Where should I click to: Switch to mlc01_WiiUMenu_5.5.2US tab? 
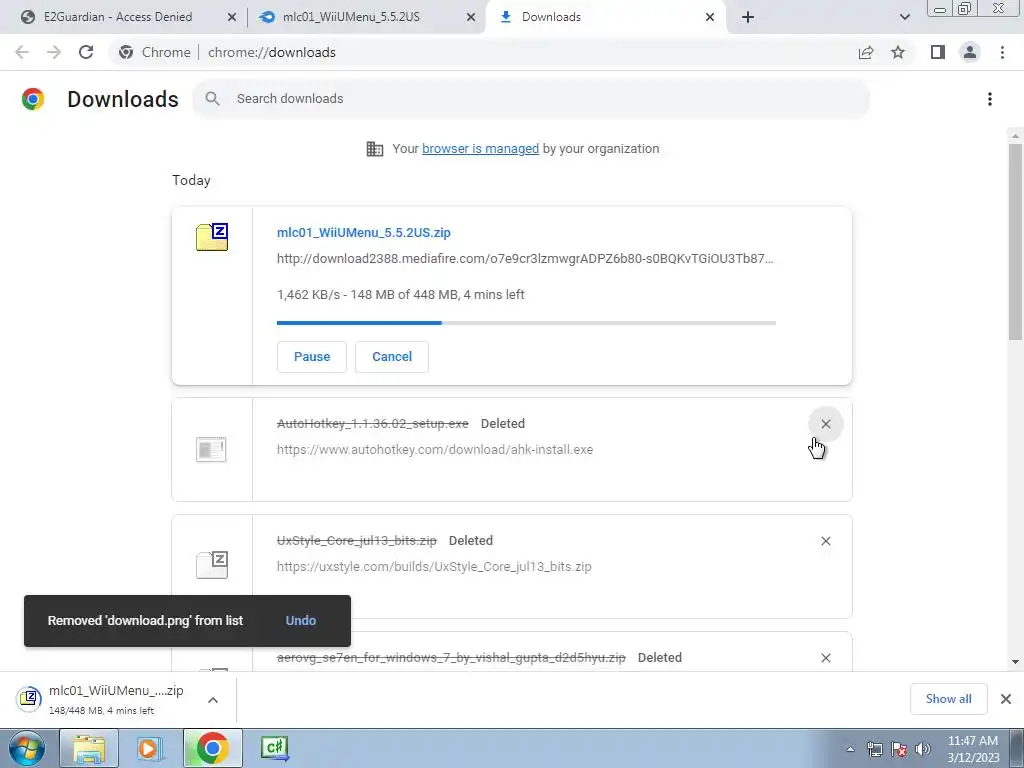[x=351, y=17]
